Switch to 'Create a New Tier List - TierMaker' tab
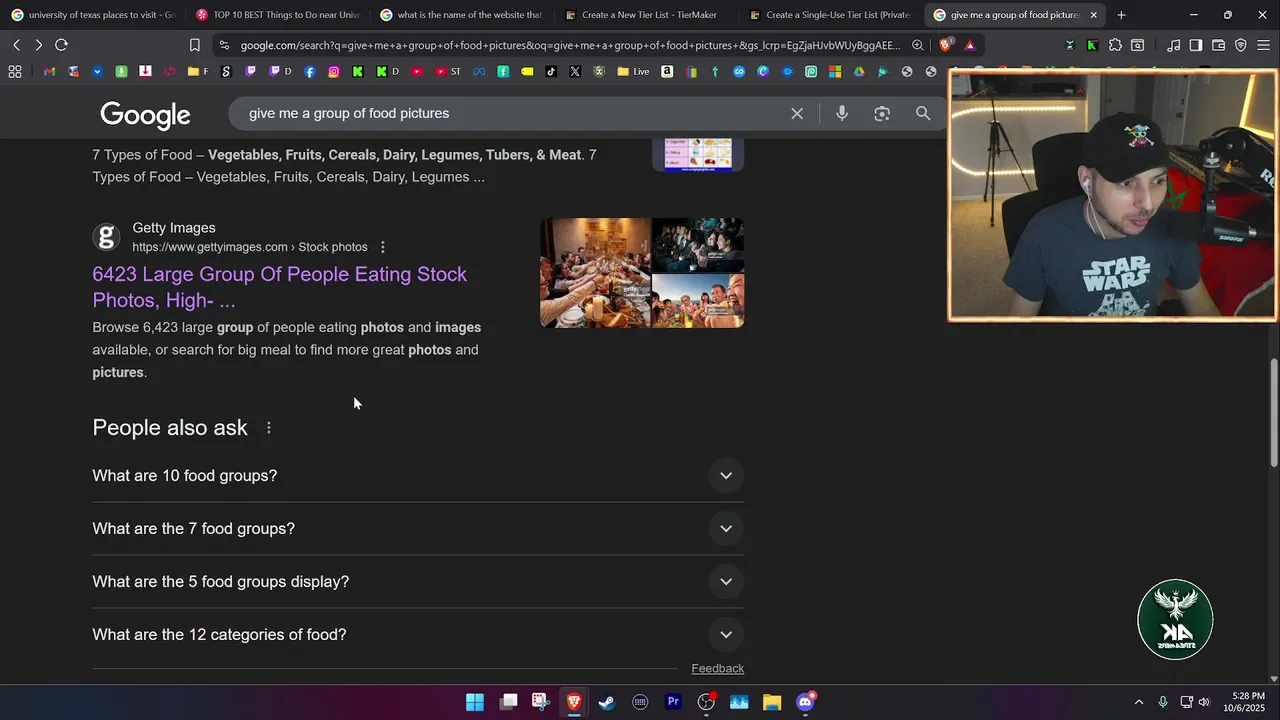 648,15
